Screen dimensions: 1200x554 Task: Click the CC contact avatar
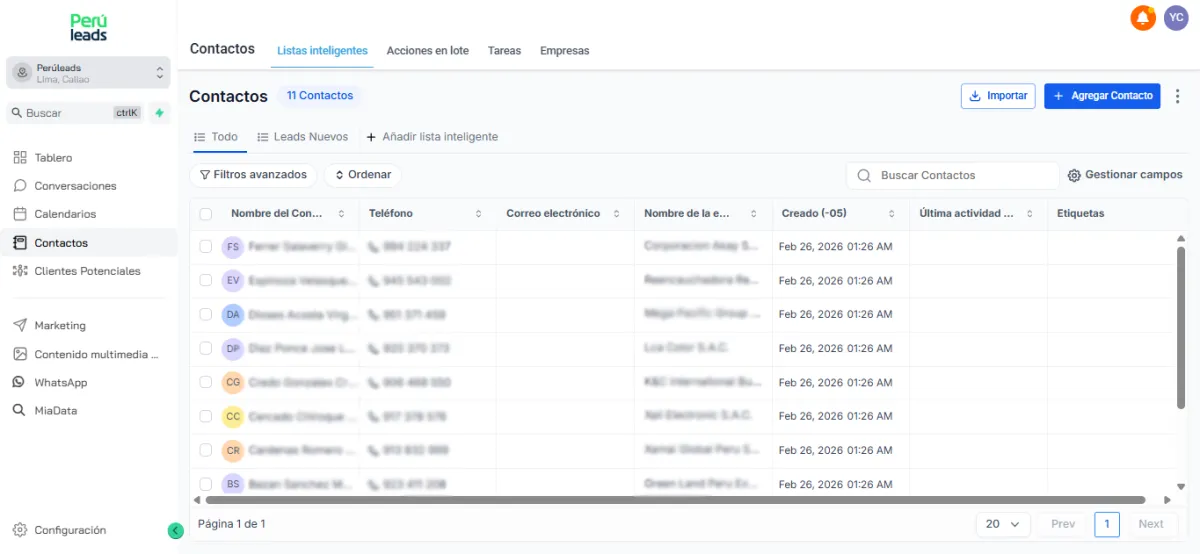pyautogui.click(x=233, y=417)
